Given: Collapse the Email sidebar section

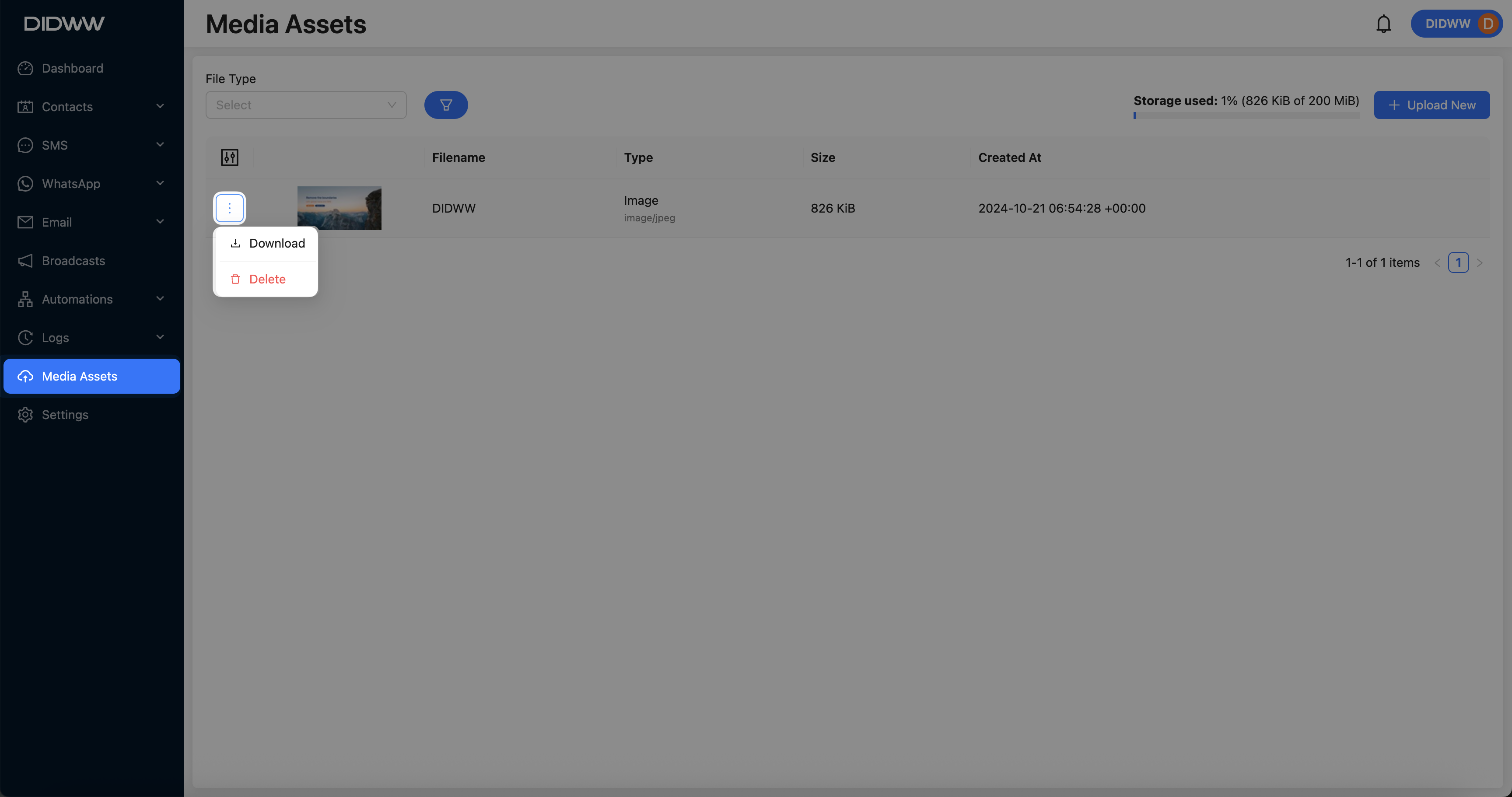Looking at the screenshot, I should pyautogui.click(x=160, y=222).
